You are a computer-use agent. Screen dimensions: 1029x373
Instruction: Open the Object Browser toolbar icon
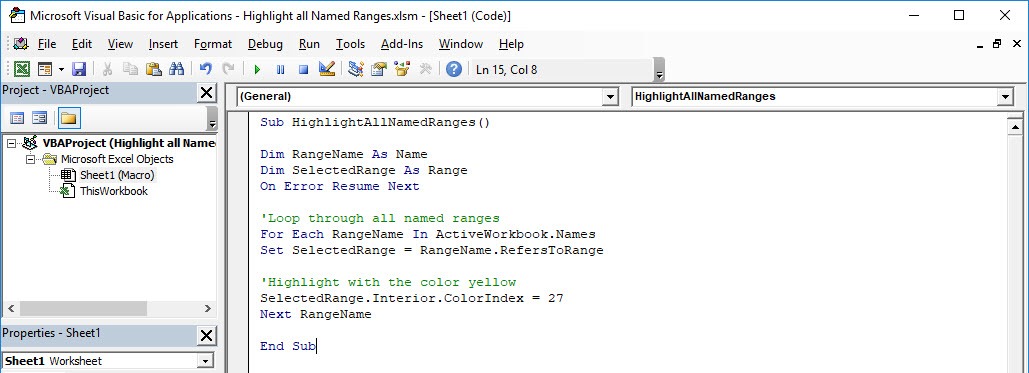click(x=402, y=69)
